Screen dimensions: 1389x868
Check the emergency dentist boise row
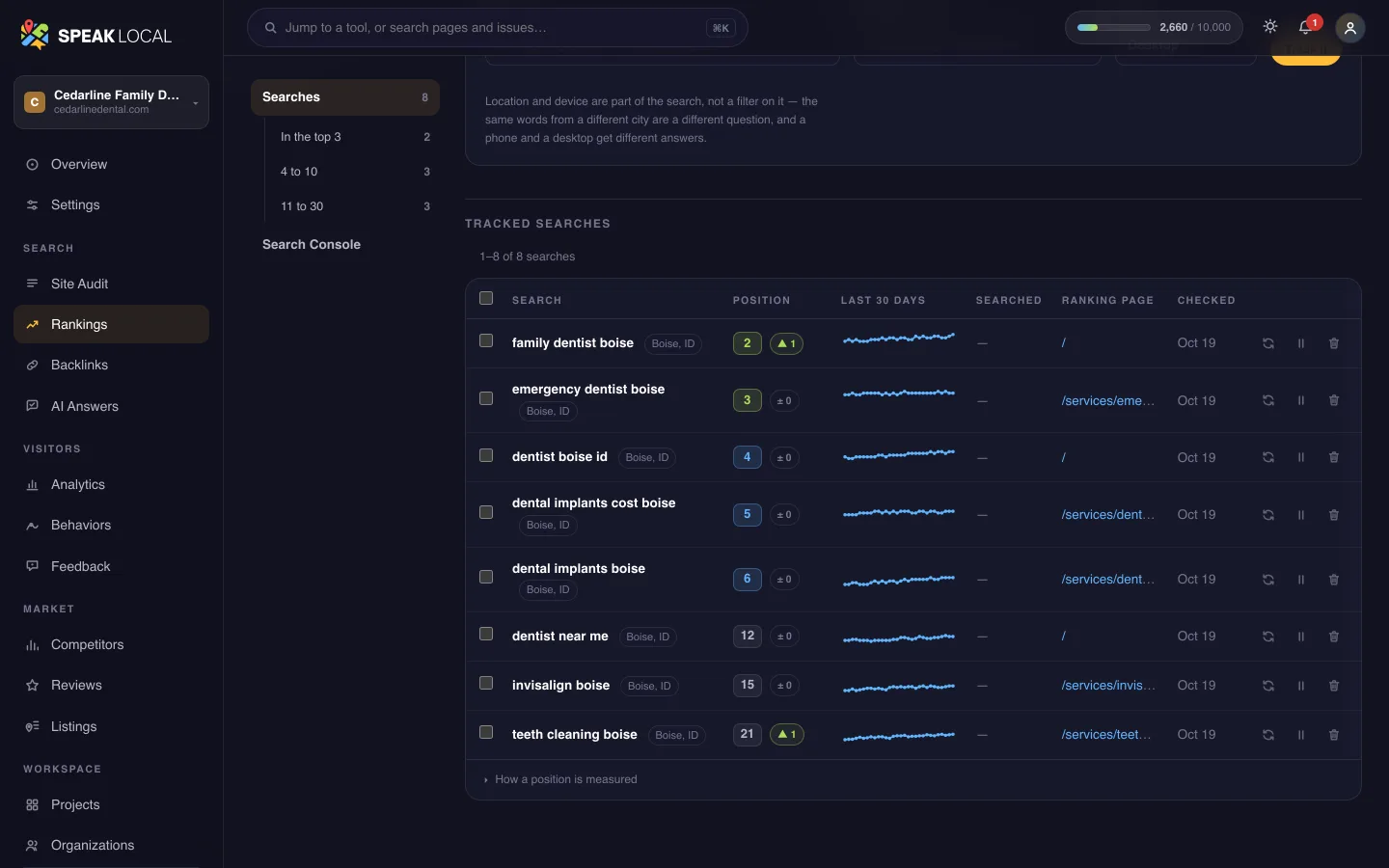coord(486,398)
